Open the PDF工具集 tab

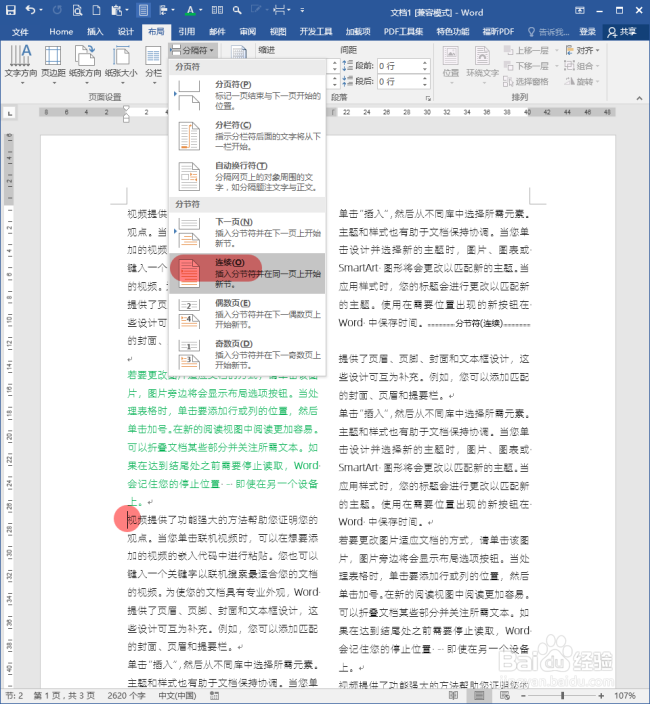coord(403,32)
